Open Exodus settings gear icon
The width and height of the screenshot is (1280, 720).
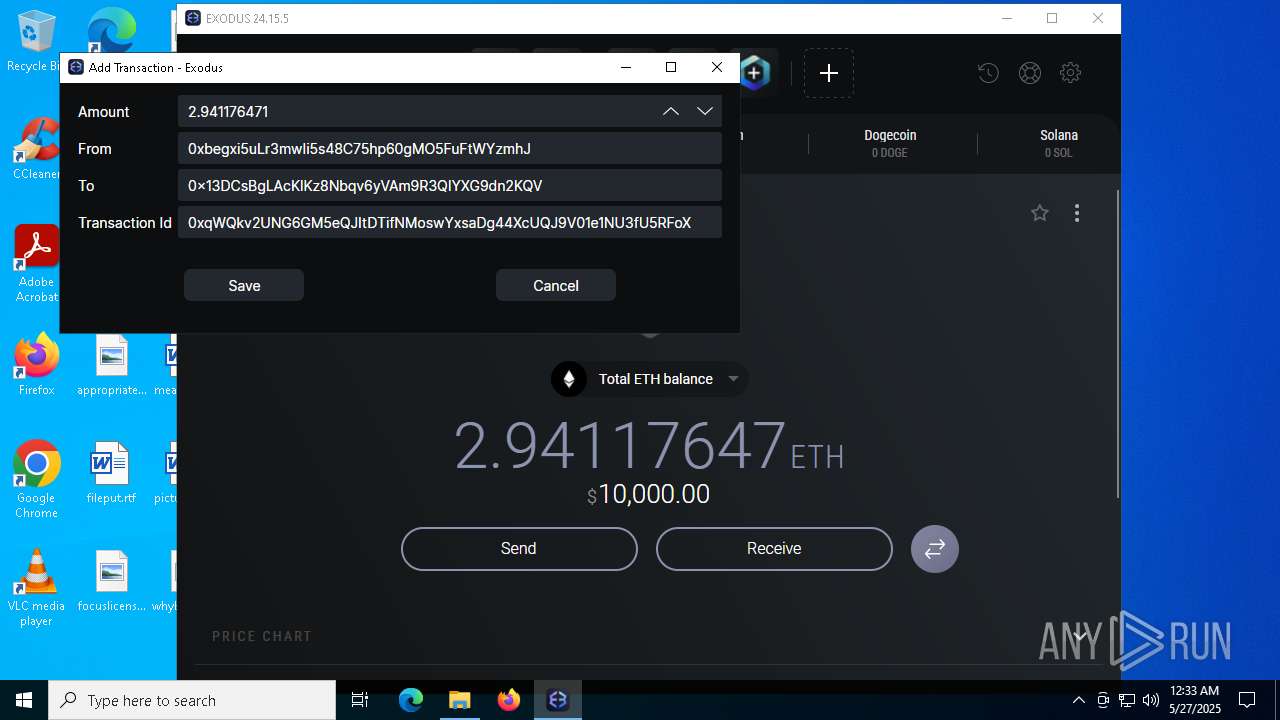[x=1071, y=72]
